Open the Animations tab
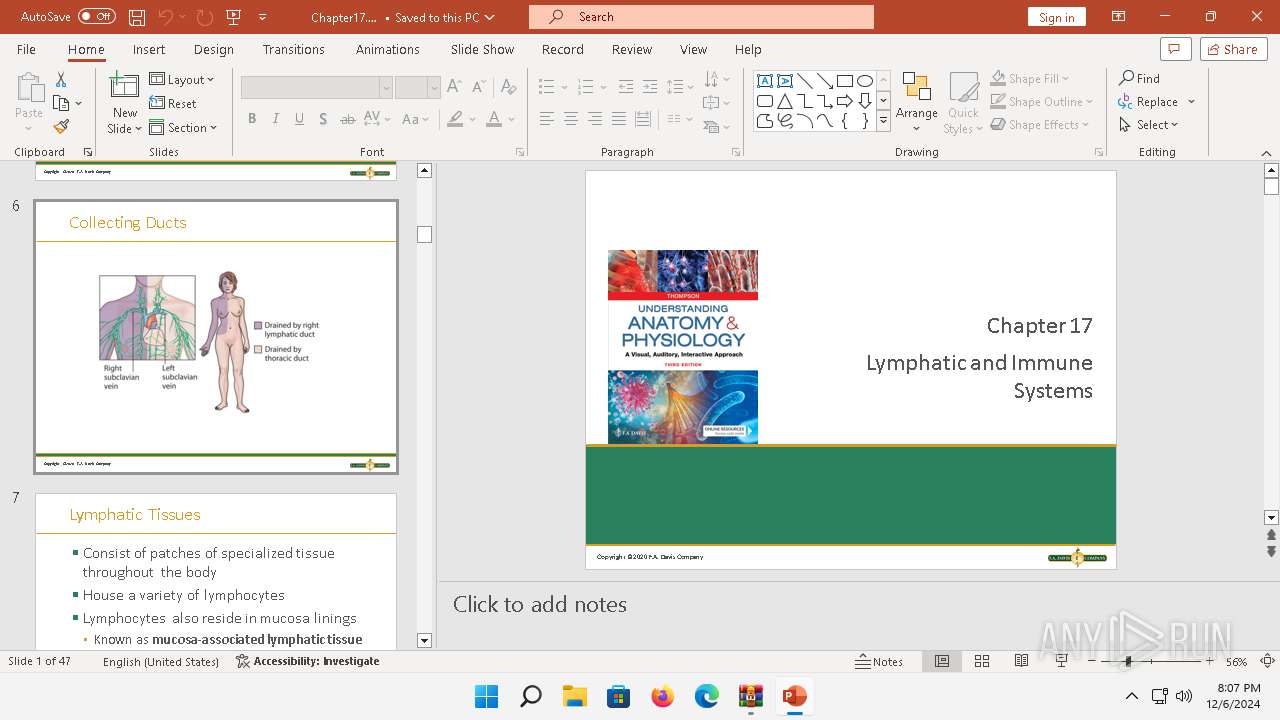The width and height of the screenshot is (1280, 720). point(388,49)
